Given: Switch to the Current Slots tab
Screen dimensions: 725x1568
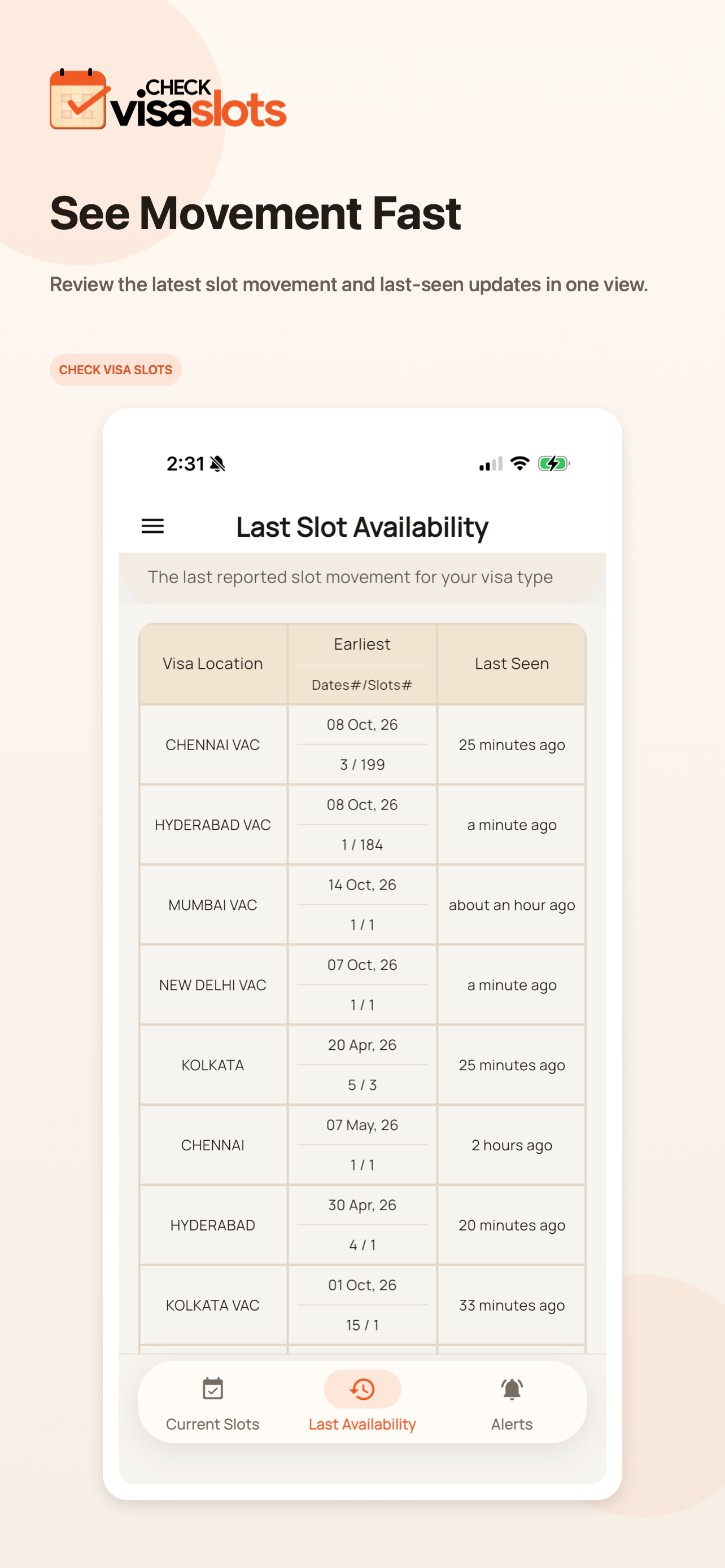Looking at the screenshot, I should pyautogui.click(x=212, y=1403).
